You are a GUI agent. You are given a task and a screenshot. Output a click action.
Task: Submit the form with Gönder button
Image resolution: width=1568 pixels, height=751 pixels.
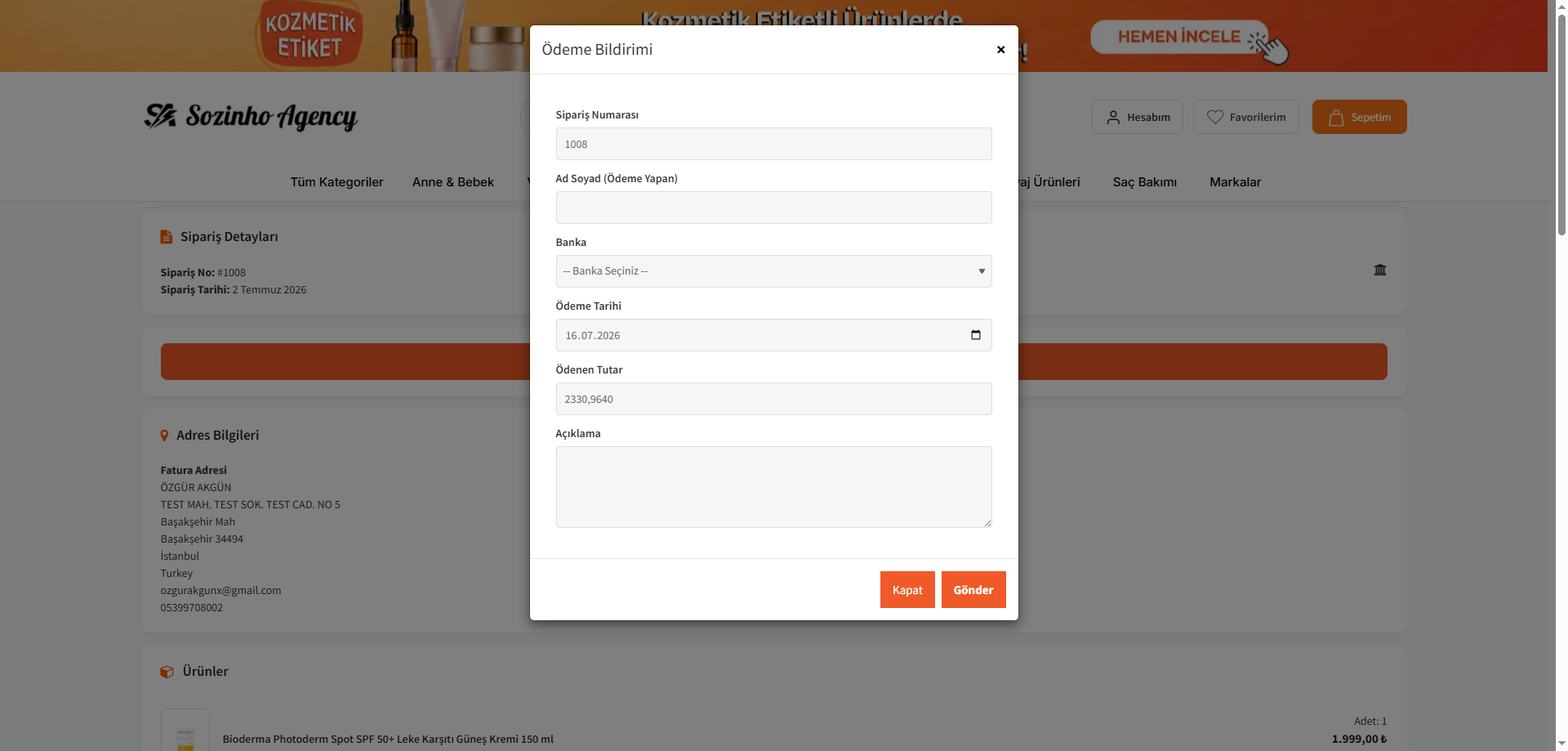[973, 590]
